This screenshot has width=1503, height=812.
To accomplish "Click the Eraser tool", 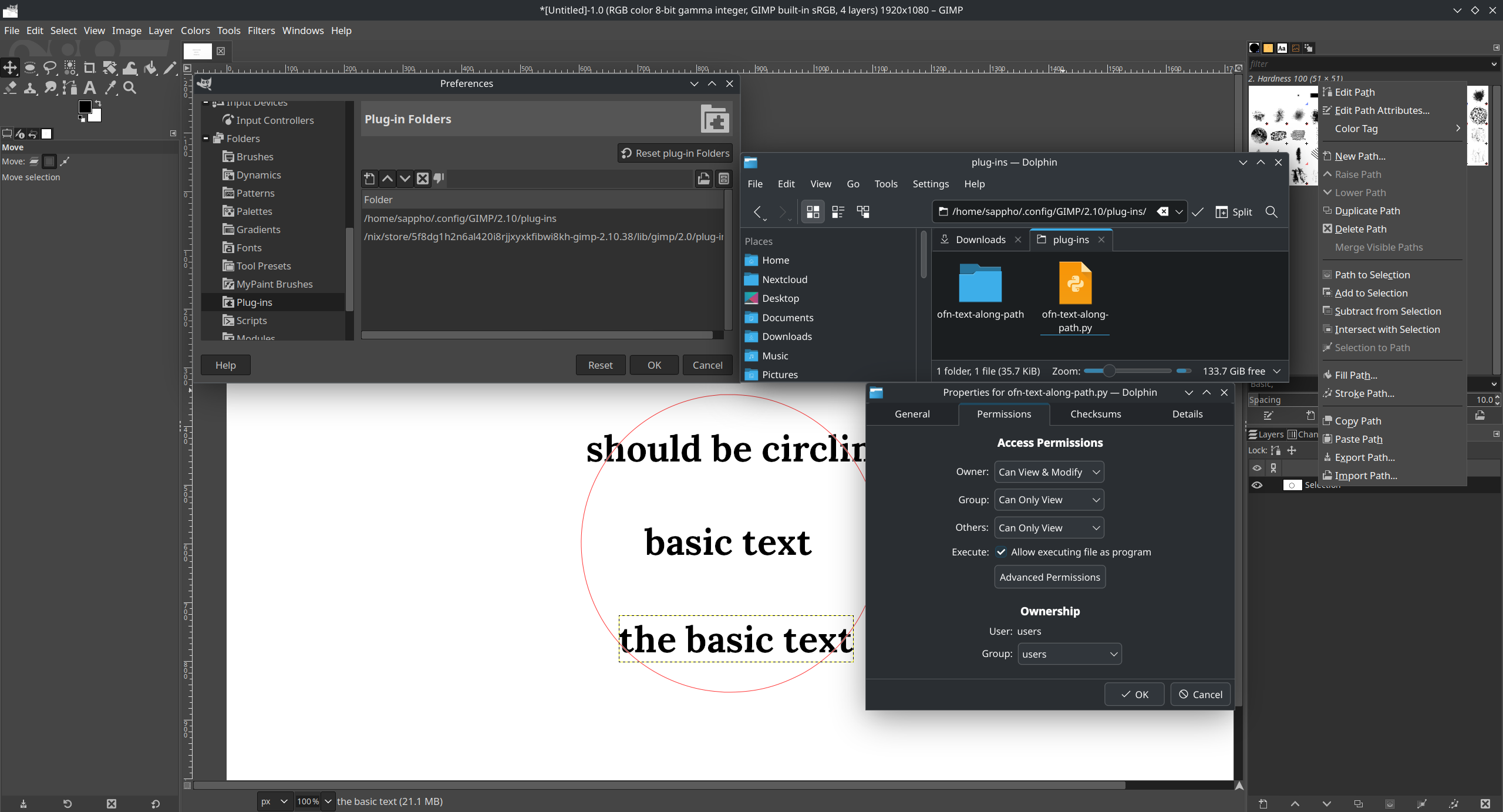I will click(x=10, y=88).
